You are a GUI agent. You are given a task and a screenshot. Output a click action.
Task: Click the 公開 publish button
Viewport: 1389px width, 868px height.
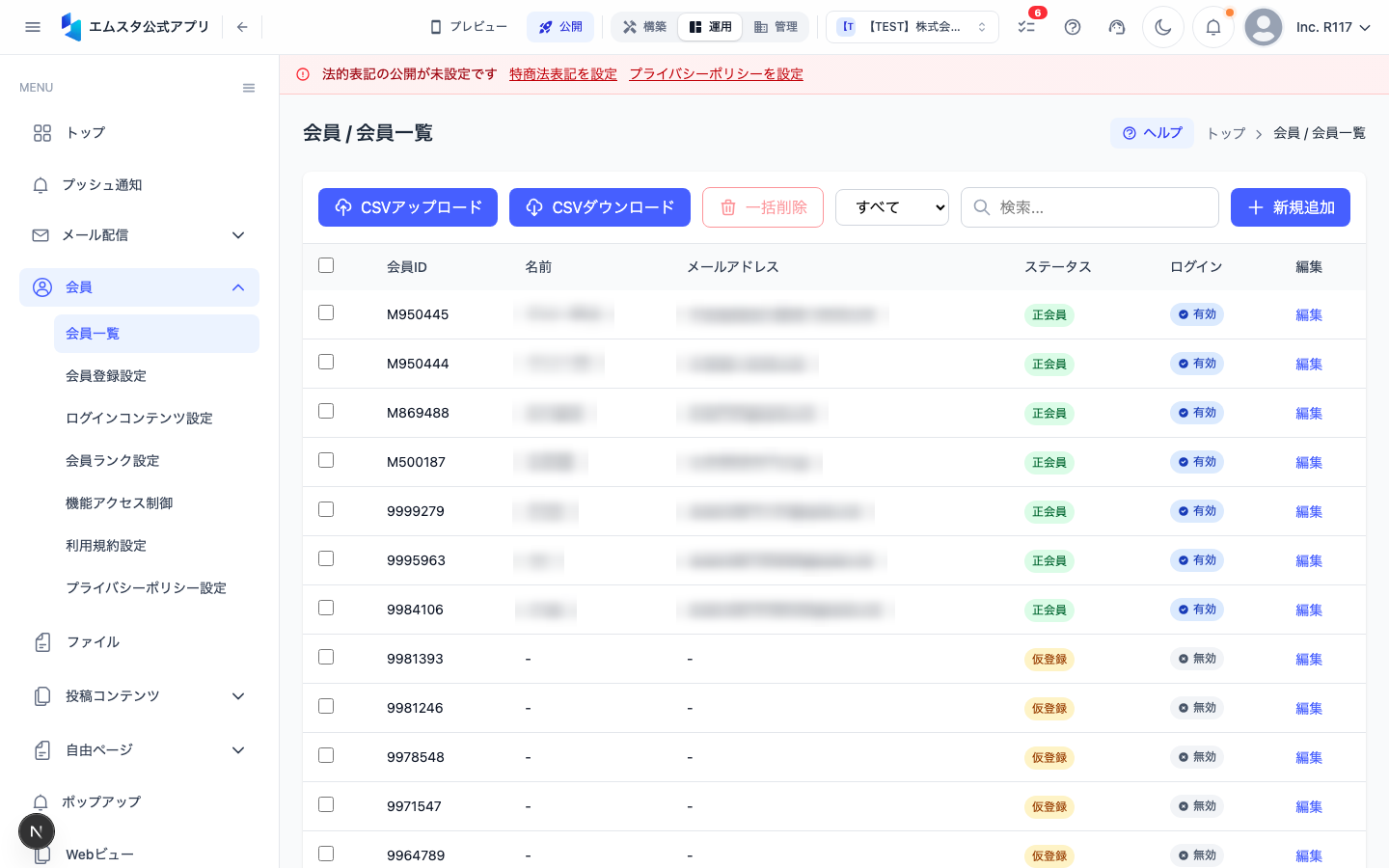coord(560,27)
